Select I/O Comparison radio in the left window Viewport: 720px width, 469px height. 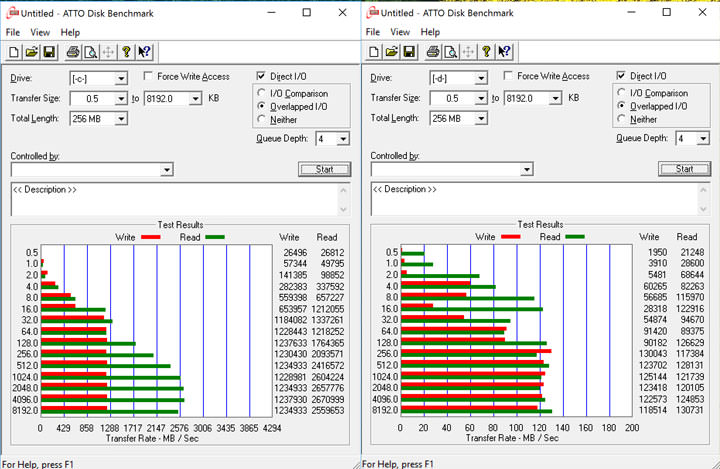[262, 93]
